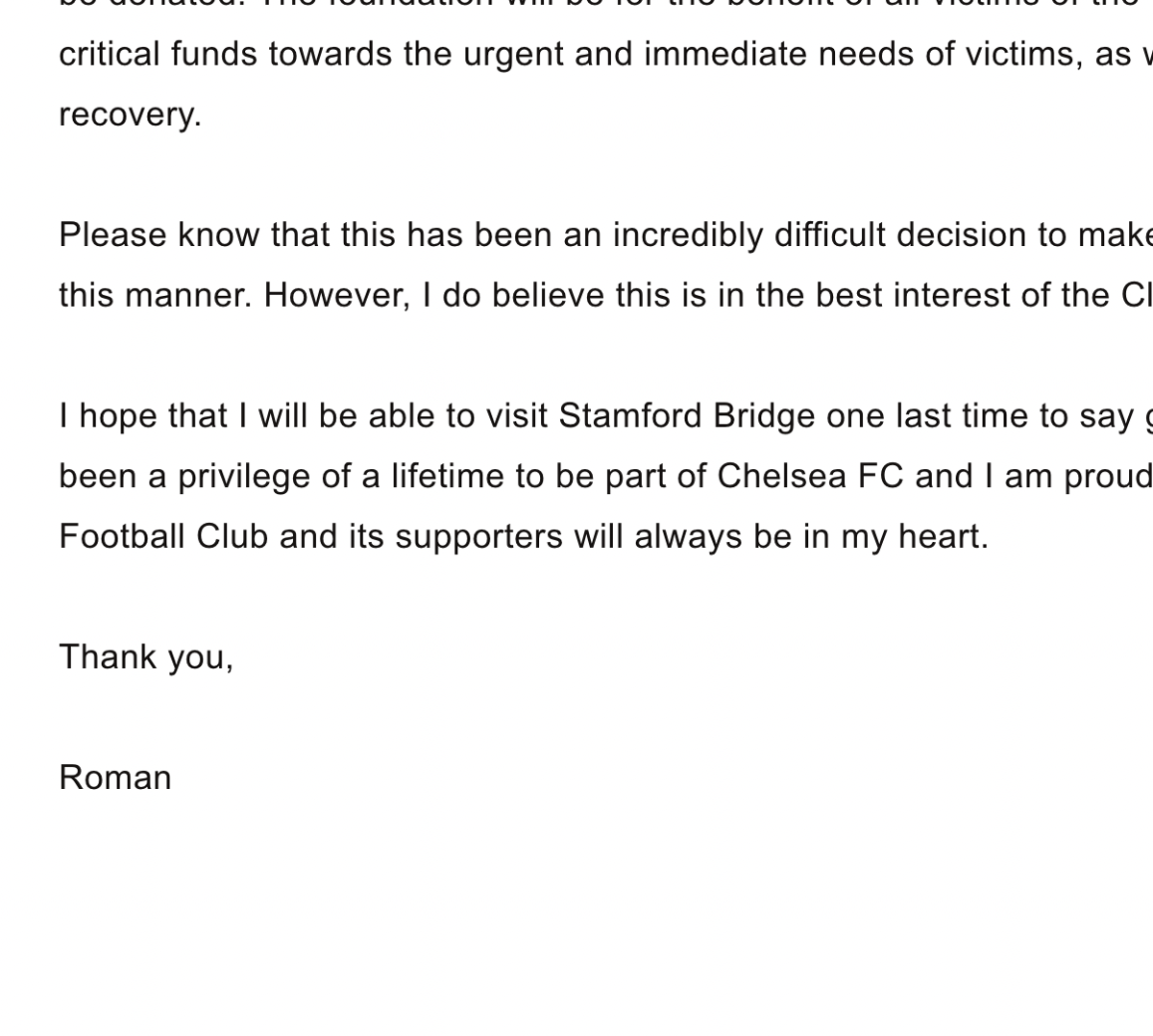Click the word "recovery."
Viewport: 1153px width, 1036px height.
[130, 114]
